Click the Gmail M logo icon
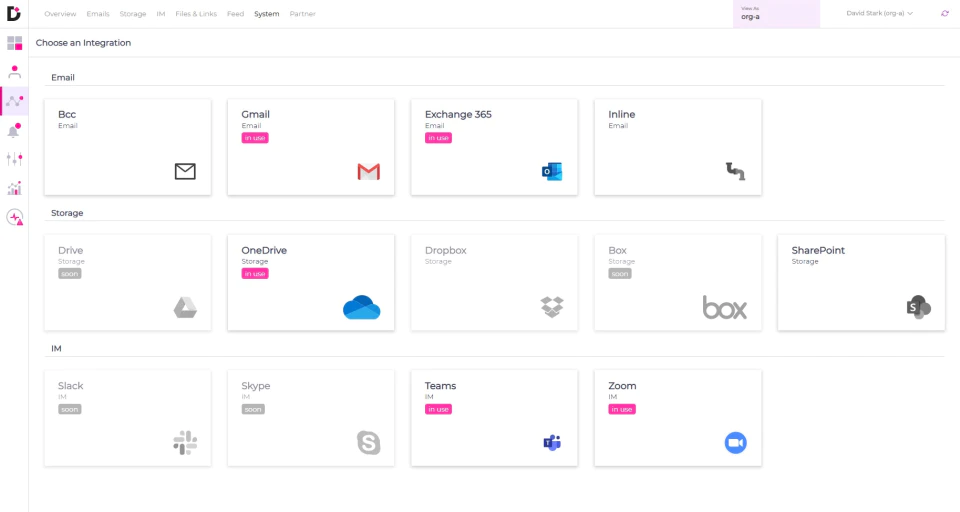960x512 pixels. (369, 171)
